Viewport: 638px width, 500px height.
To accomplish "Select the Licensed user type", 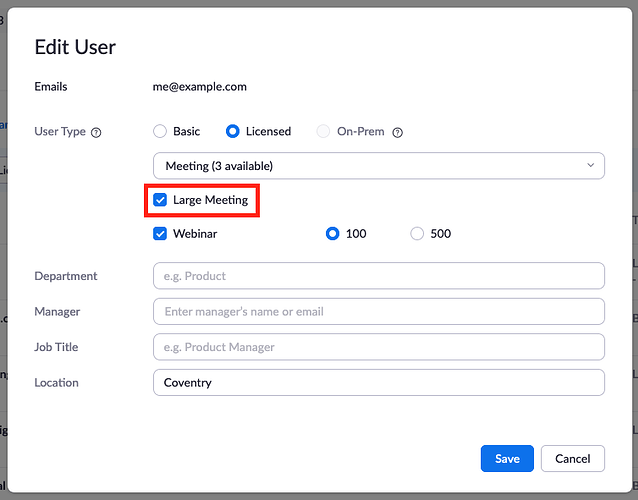I will [x=233, y=131].
